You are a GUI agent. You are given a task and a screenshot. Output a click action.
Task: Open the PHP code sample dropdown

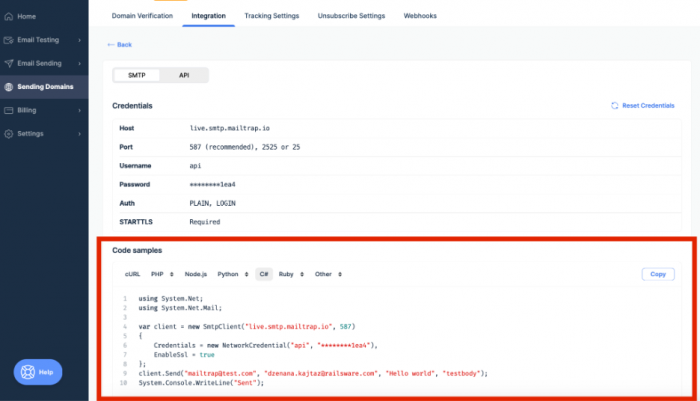(x=162, y=274)
